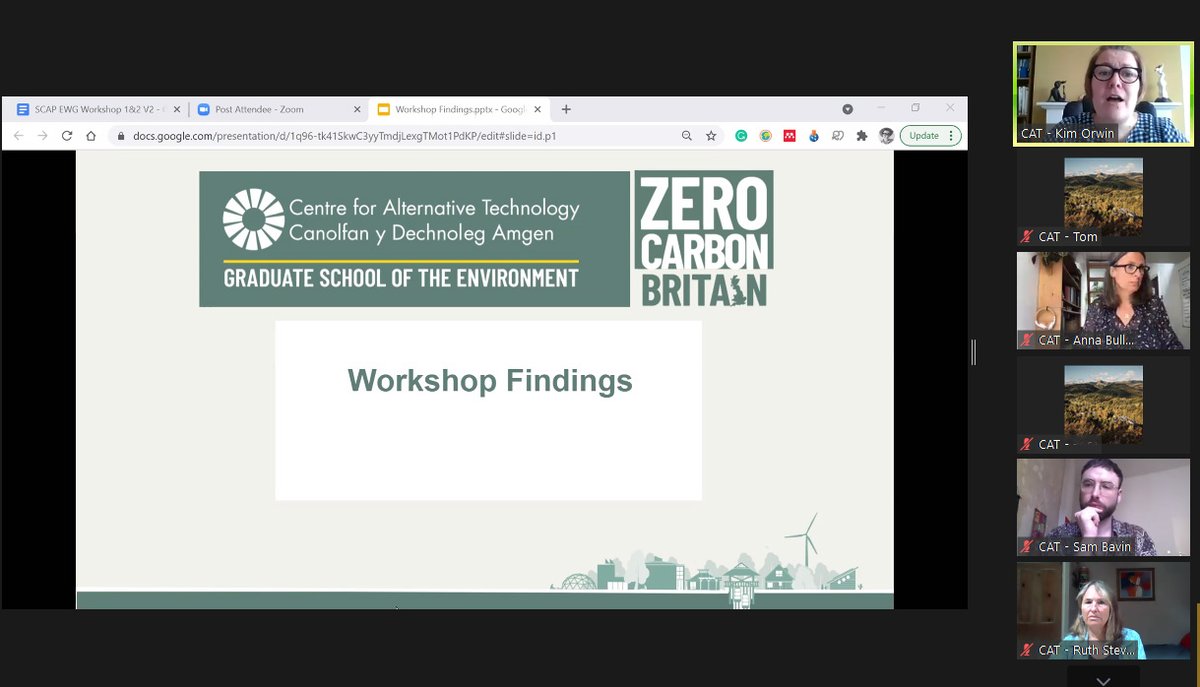Expand more participants with down chevron

click(1103, 679)
